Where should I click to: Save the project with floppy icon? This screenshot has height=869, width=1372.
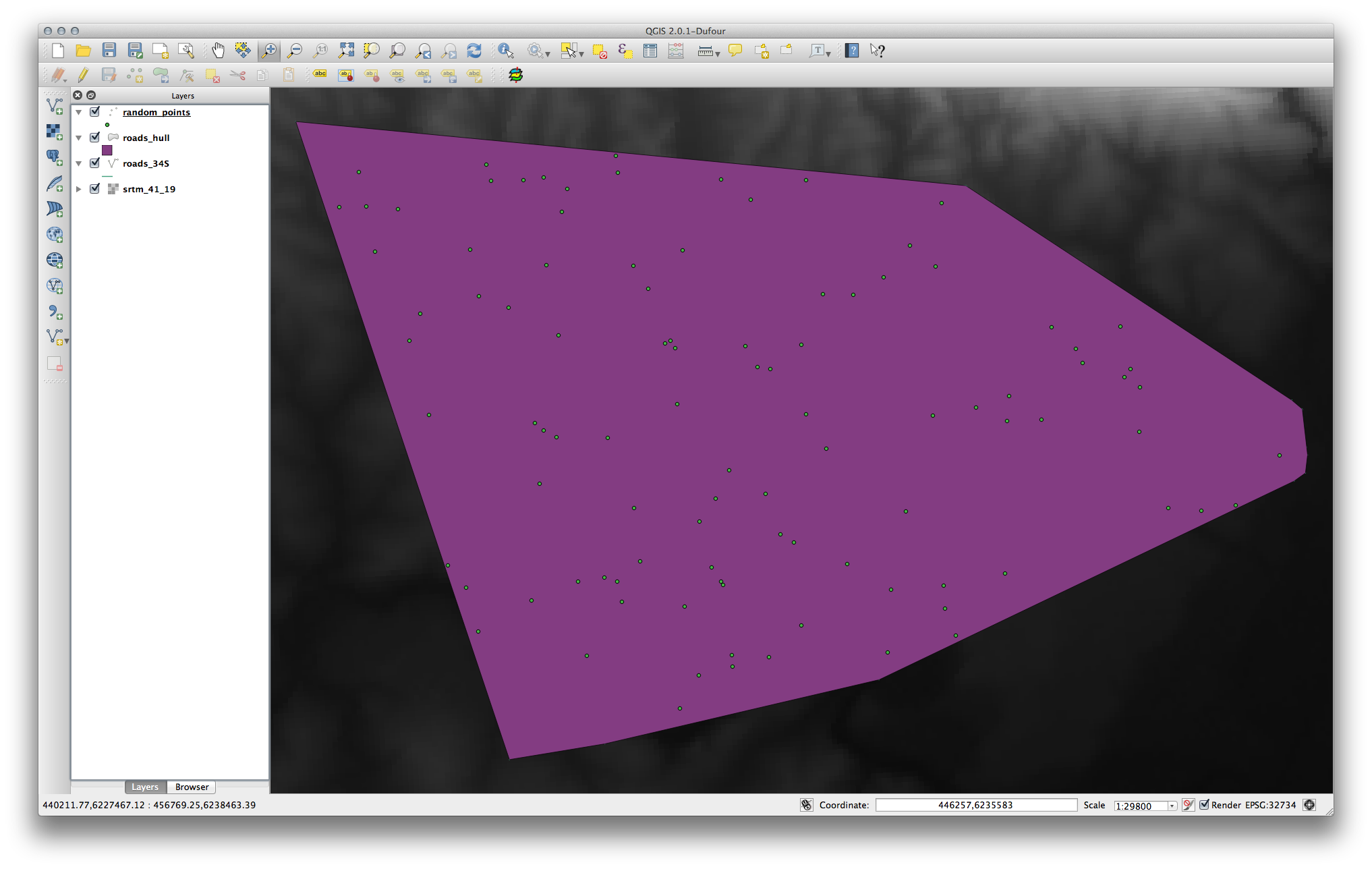click(x=109, y=51)
